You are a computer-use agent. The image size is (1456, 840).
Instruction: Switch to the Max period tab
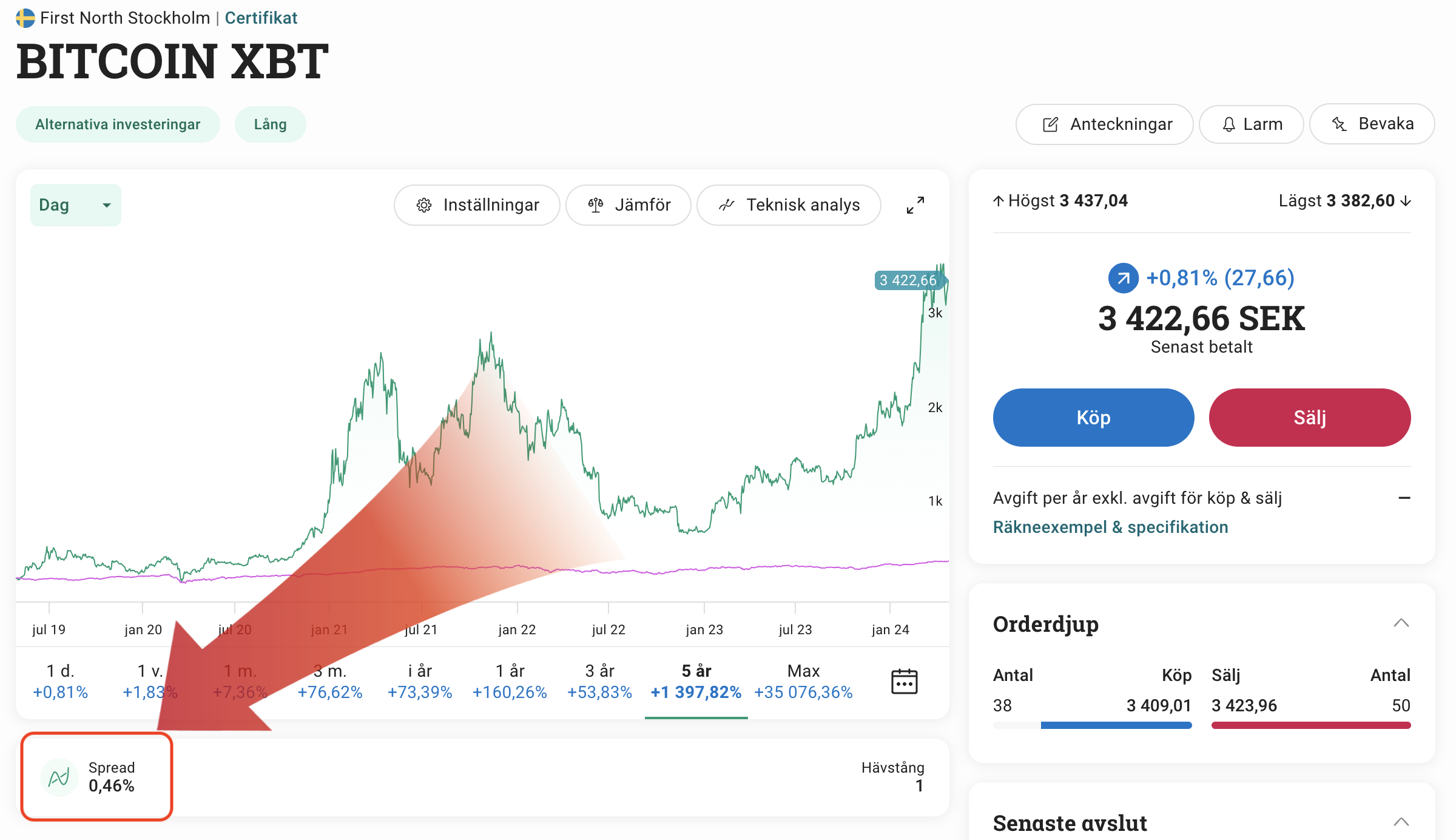(803, 681)
